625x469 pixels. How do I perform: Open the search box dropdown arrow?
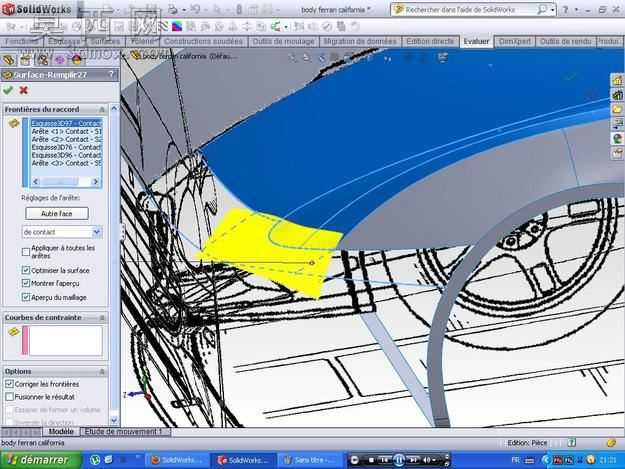pos(552,10)
